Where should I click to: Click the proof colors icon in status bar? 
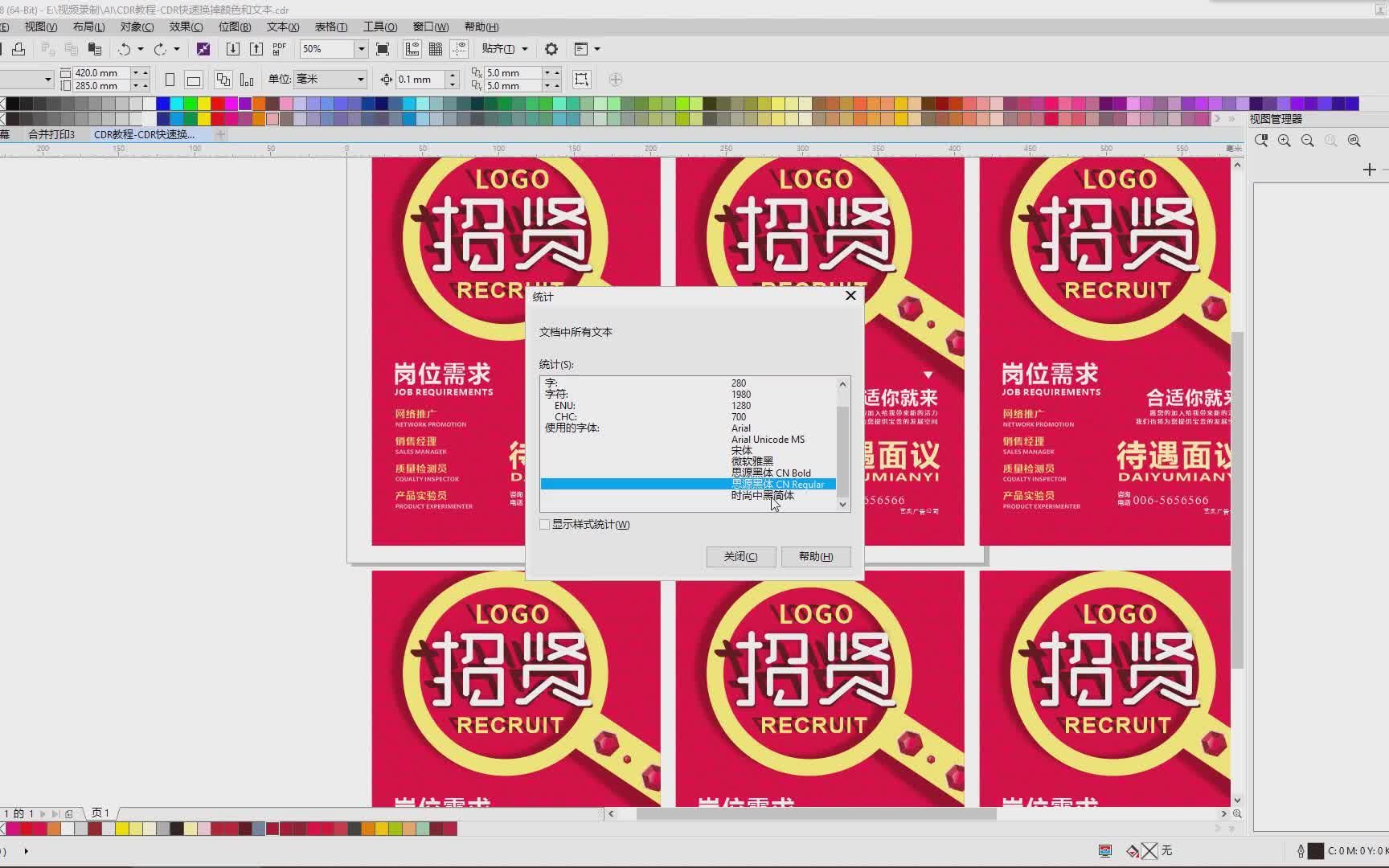1105,850
